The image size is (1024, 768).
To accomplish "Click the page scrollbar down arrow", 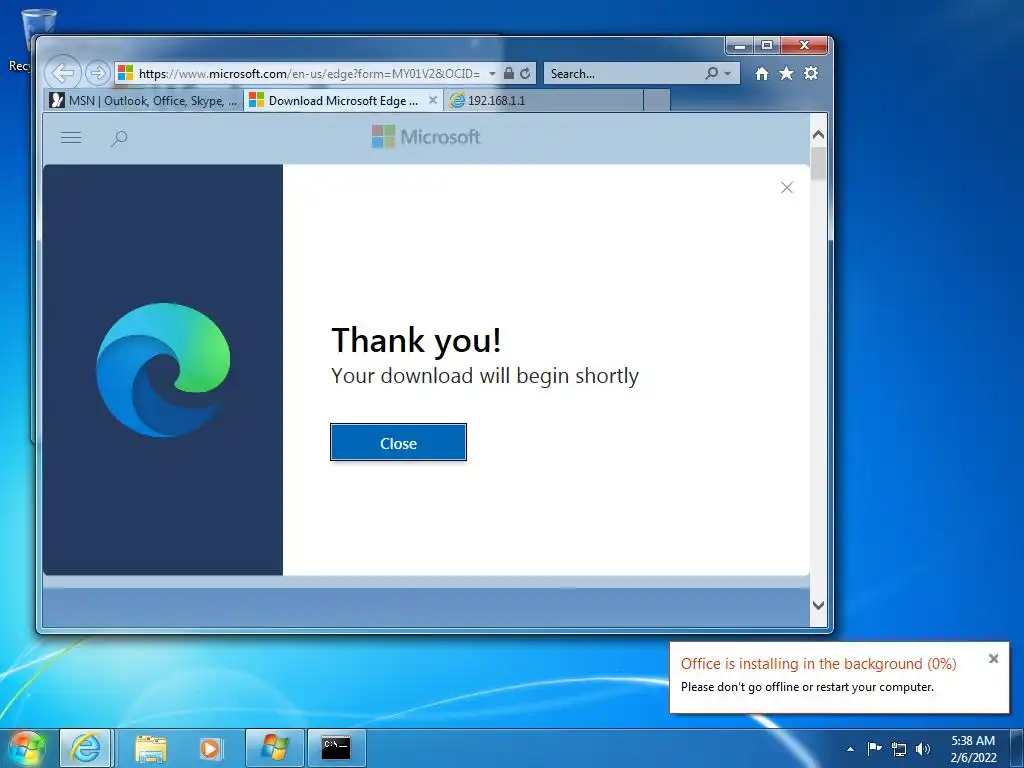I will 818,605.
